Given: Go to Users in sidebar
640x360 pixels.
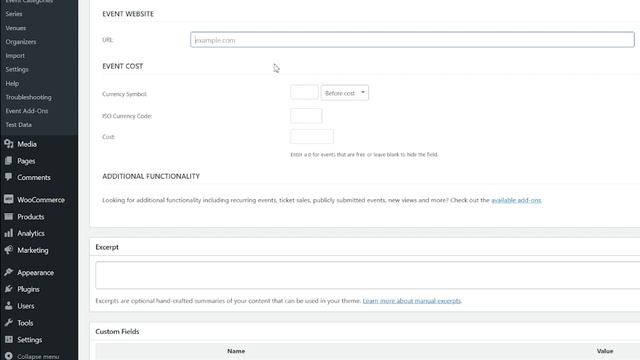Looking at the screenshot, I should [26, 306].
